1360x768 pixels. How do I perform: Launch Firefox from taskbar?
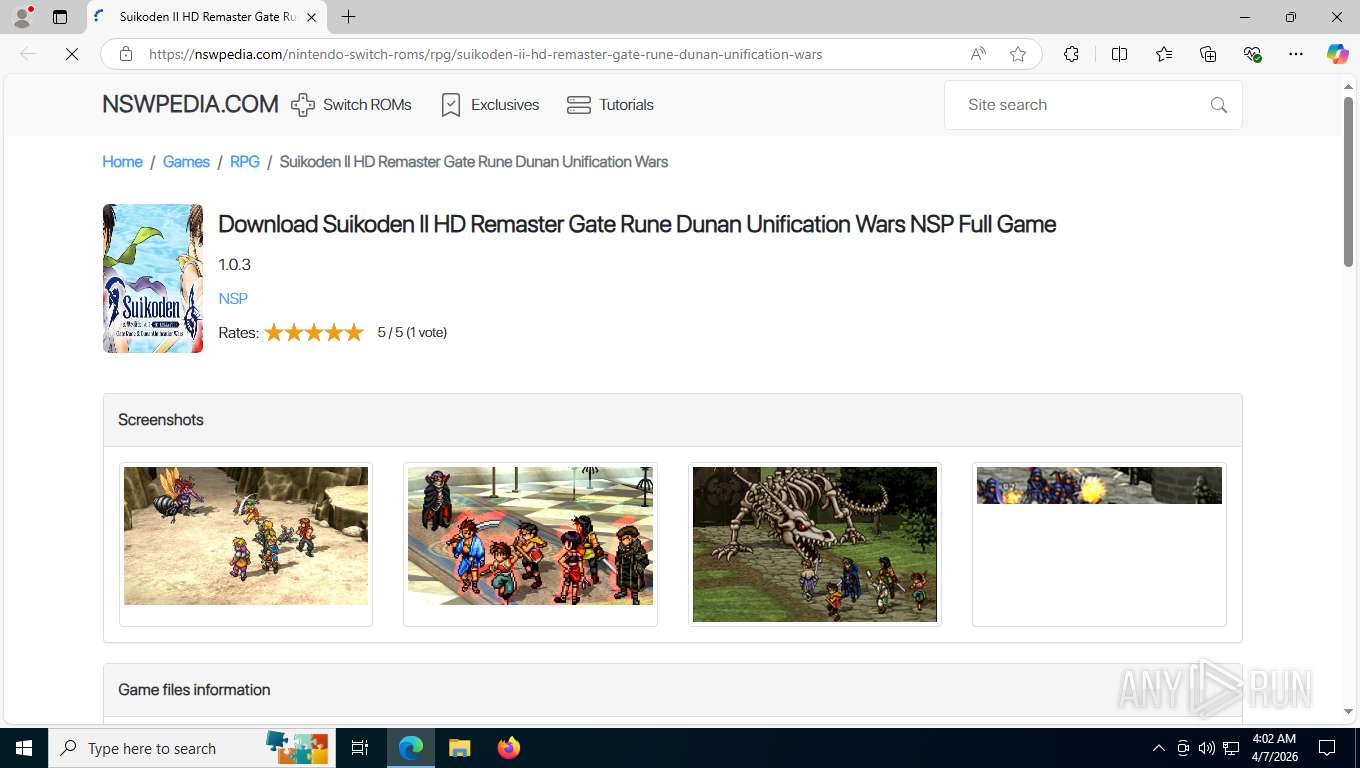click(509, 748)
